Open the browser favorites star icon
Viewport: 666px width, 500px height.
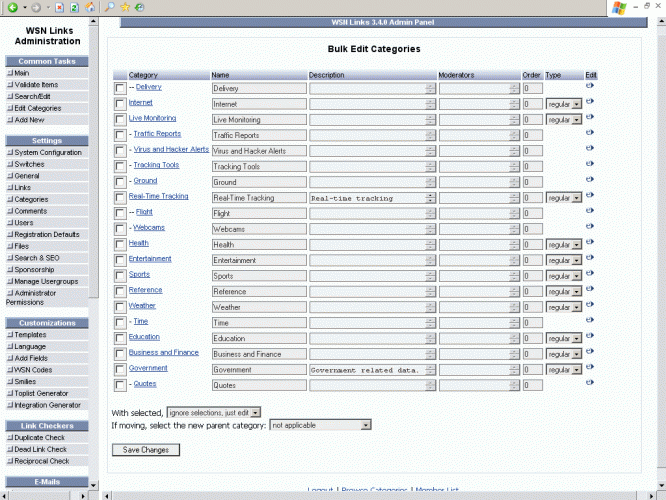pos(125,7)
